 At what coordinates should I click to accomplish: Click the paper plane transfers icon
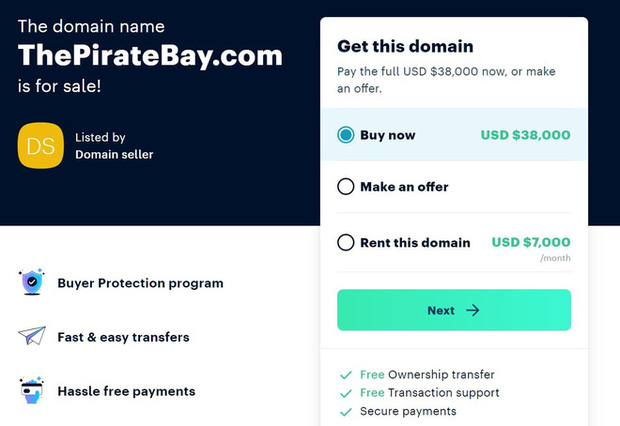[32, 337]
